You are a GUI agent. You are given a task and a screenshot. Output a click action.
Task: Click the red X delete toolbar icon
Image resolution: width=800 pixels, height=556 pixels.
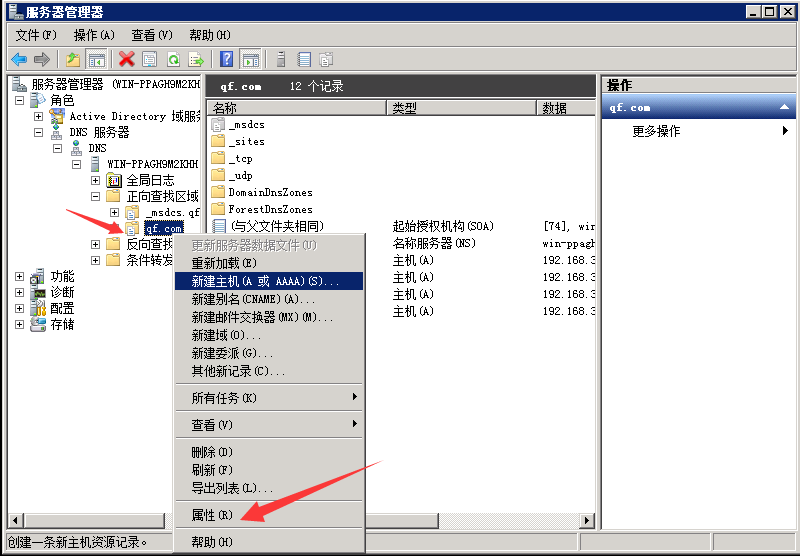point(127,60)
